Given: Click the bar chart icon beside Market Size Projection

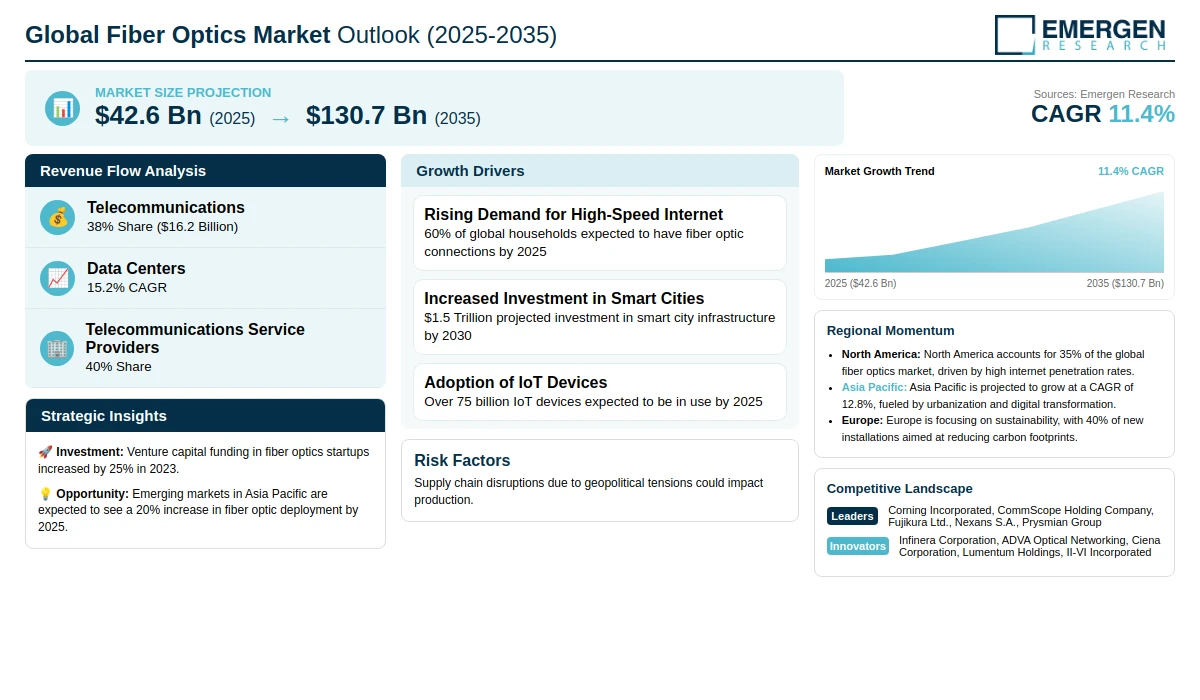Looking at the screenshot, I should 62,108.
